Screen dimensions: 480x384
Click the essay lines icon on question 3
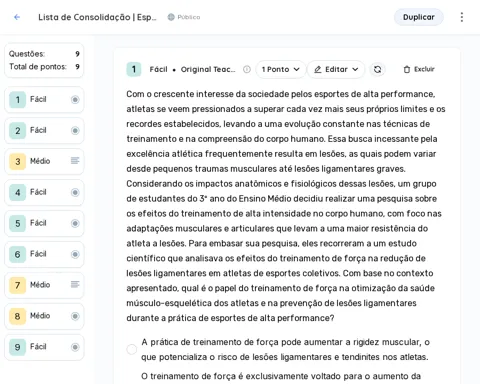pyautogui.click(x=75, y=161)
